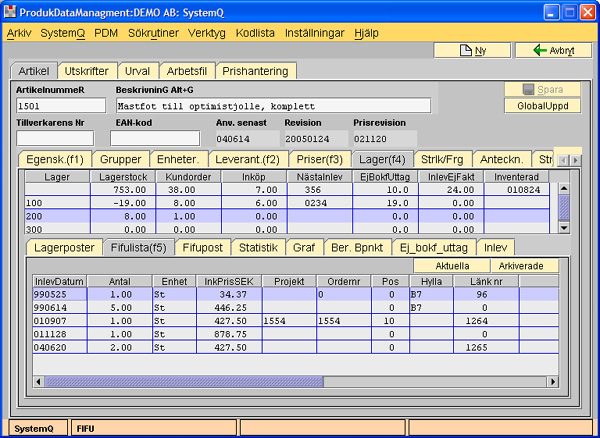Click the Inventerad column header
Image resolution: width=600 pixels, height=438 pixels.
pyautogui.click(x=516, y=177)
